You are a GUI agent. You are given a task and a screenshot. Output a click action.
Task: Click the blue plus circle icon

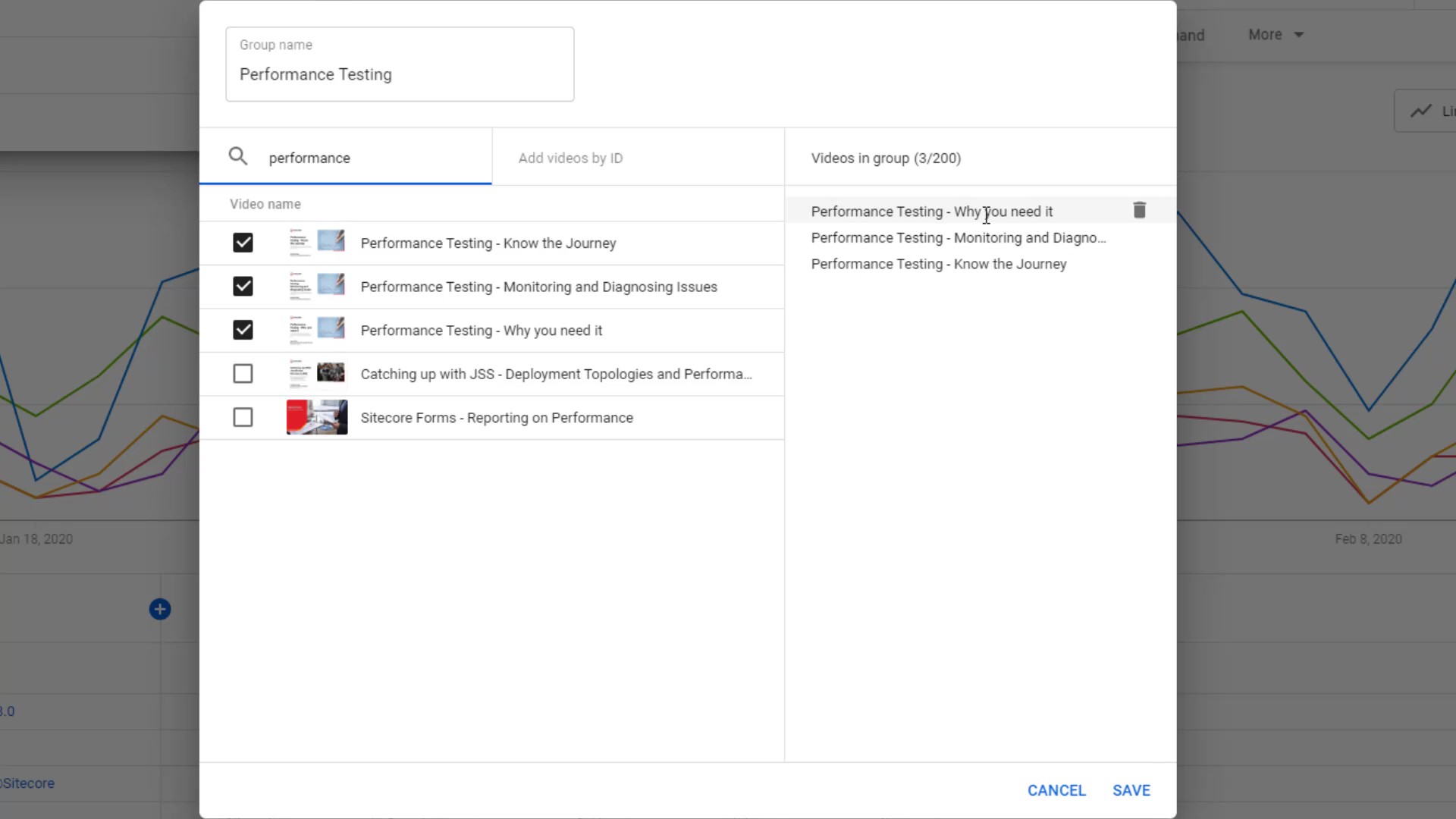[x=160, y=609]
